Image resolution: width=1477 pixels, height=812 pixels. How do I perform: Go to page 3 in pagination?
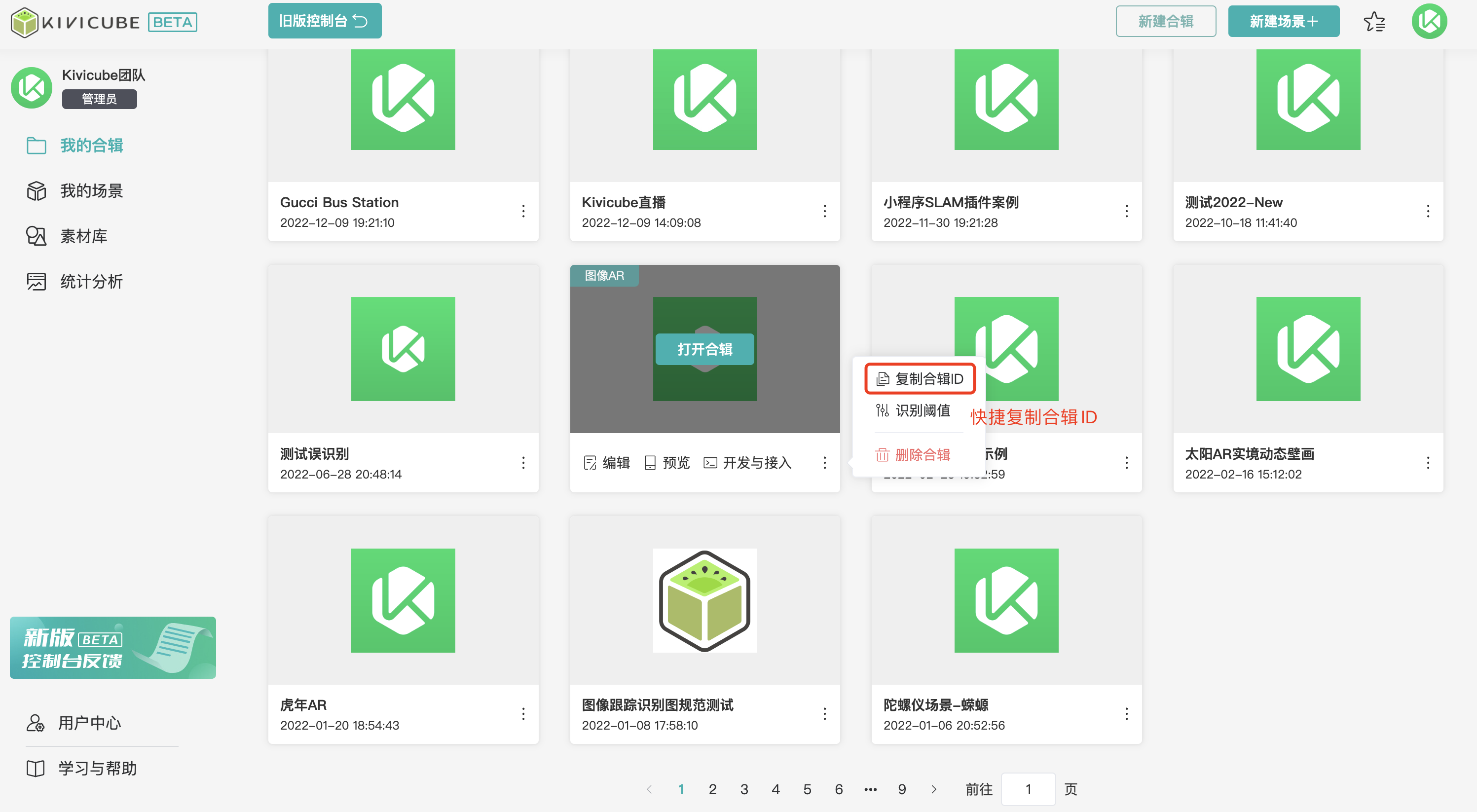click(743, 790)
